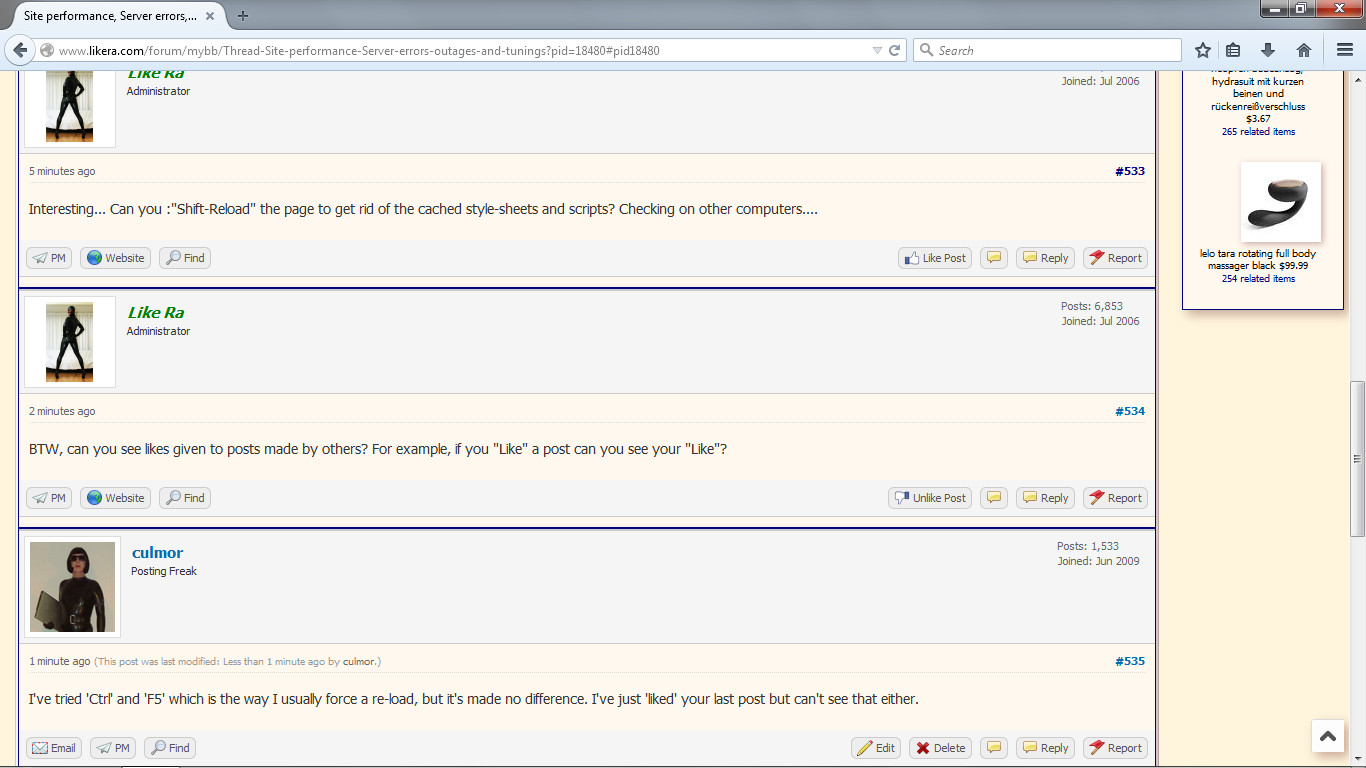Screen dimensions: 1366x768
Task: Click the culmor username link
Action: tap(157, 552)
